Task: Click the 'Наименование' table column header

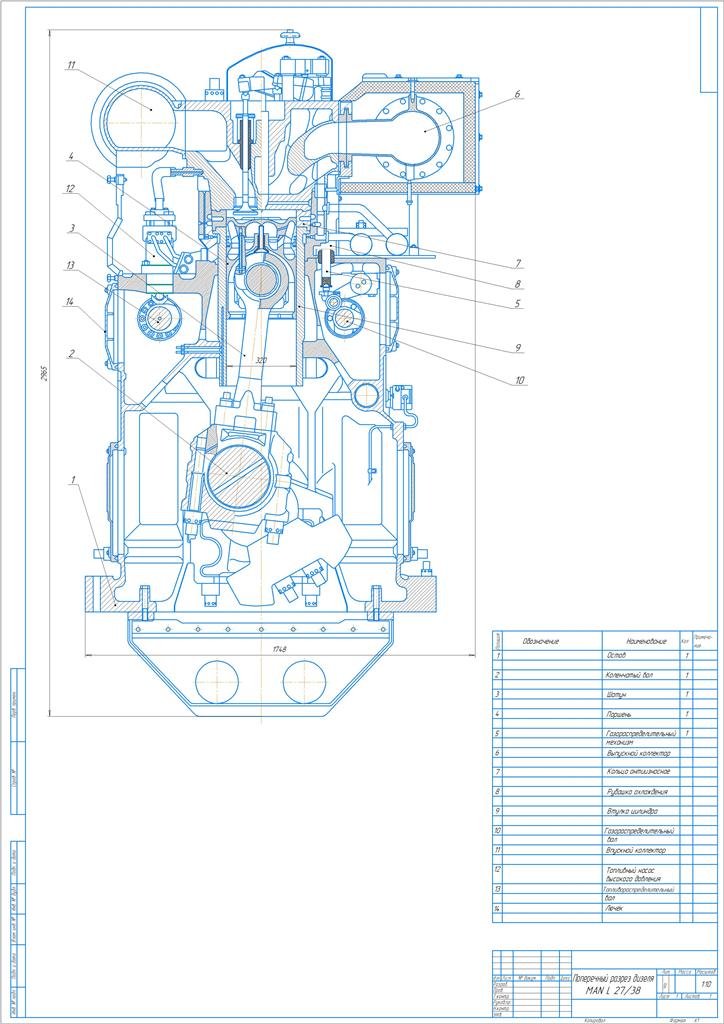Action: (647, 641)
